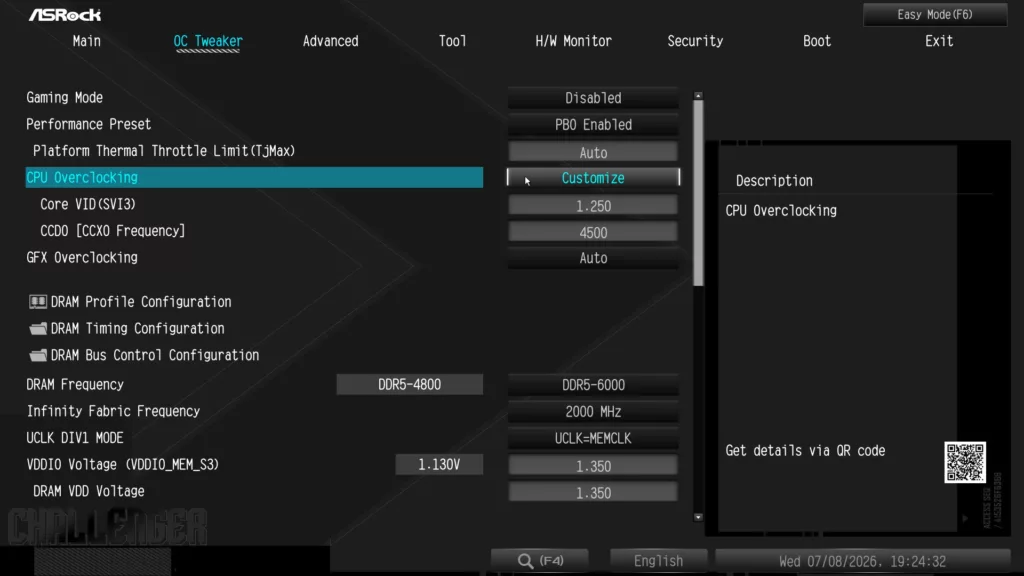Open DRAM Profile Configuration submenu

[x=141, y=302]
